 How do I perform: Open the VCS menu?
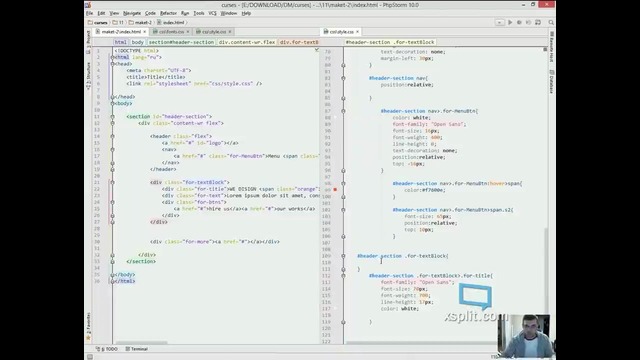pos(212,13)
